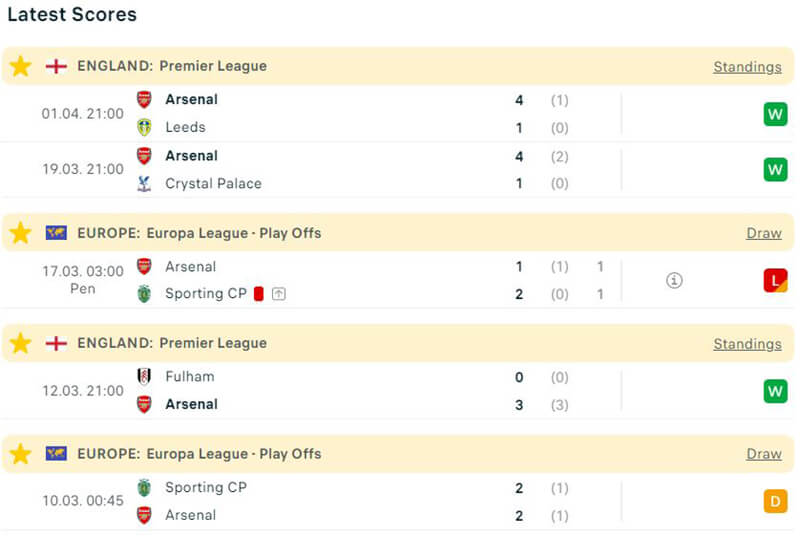Screen dimensions: 800x537
Task: Click the info icon on the Sporting CP penalty match
Action: tap(674, 281)
